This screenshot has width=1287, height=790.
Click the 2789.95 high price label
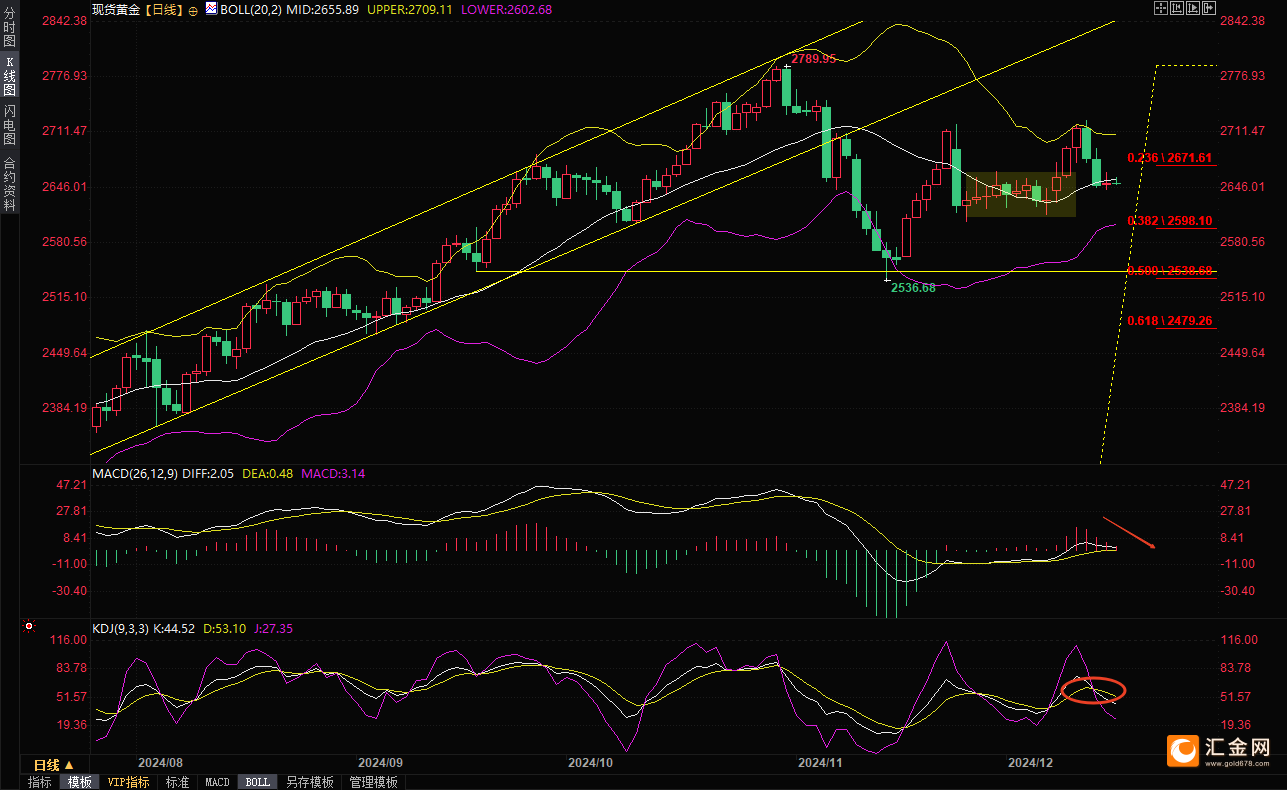coord(813,59)
